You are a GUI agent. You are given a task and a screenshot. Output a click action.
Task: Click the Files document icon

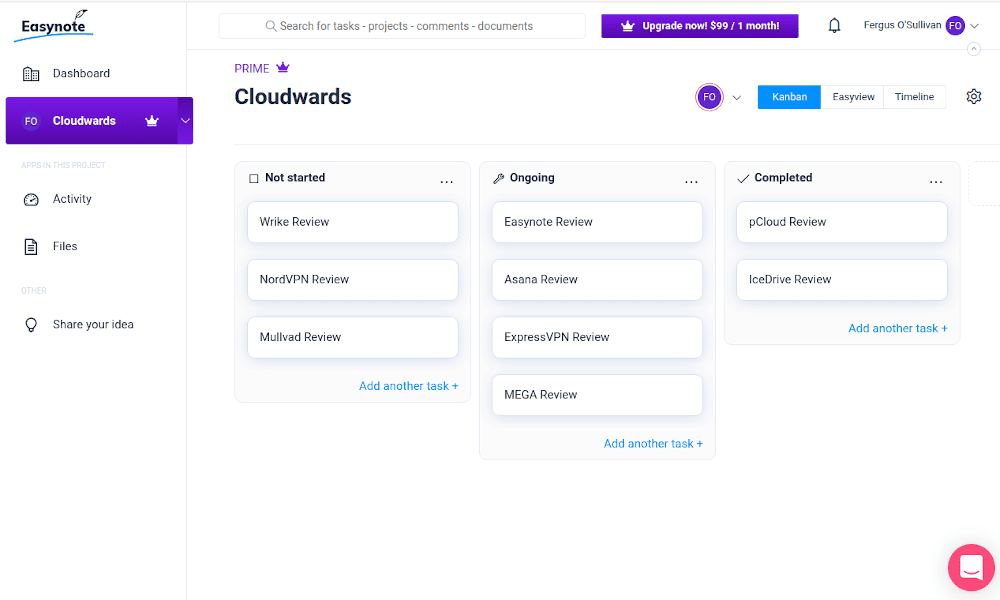[31, 247]
